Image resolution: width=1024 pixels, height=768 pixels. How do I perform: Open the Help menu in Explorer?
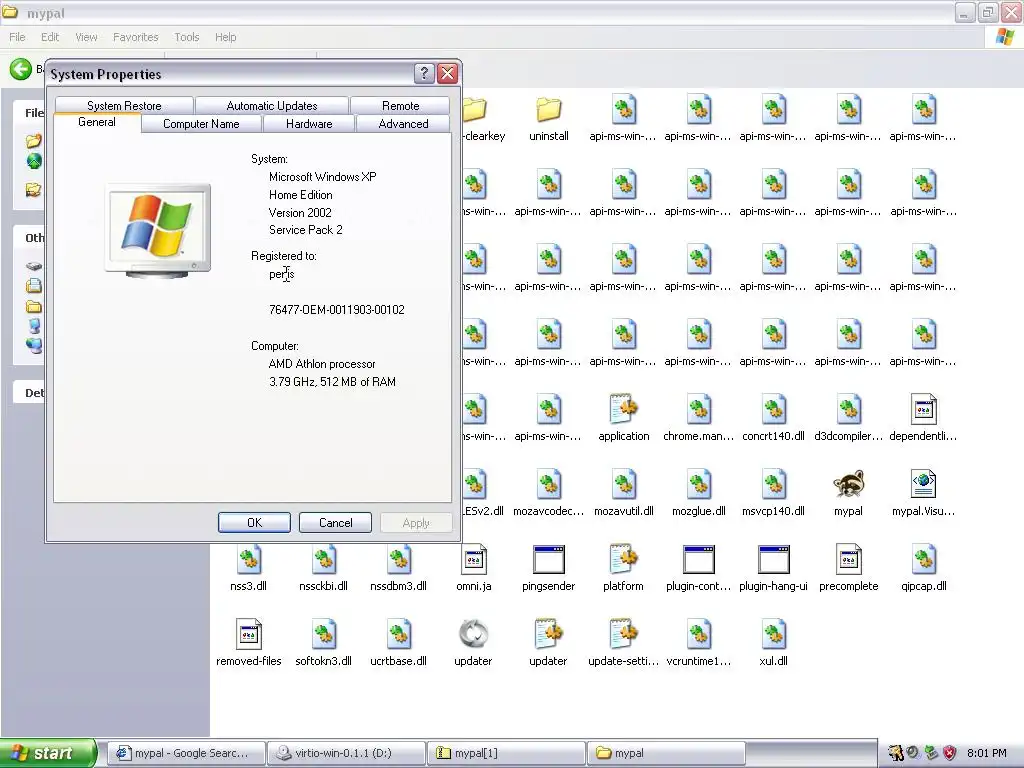click(x=225, y=37)
